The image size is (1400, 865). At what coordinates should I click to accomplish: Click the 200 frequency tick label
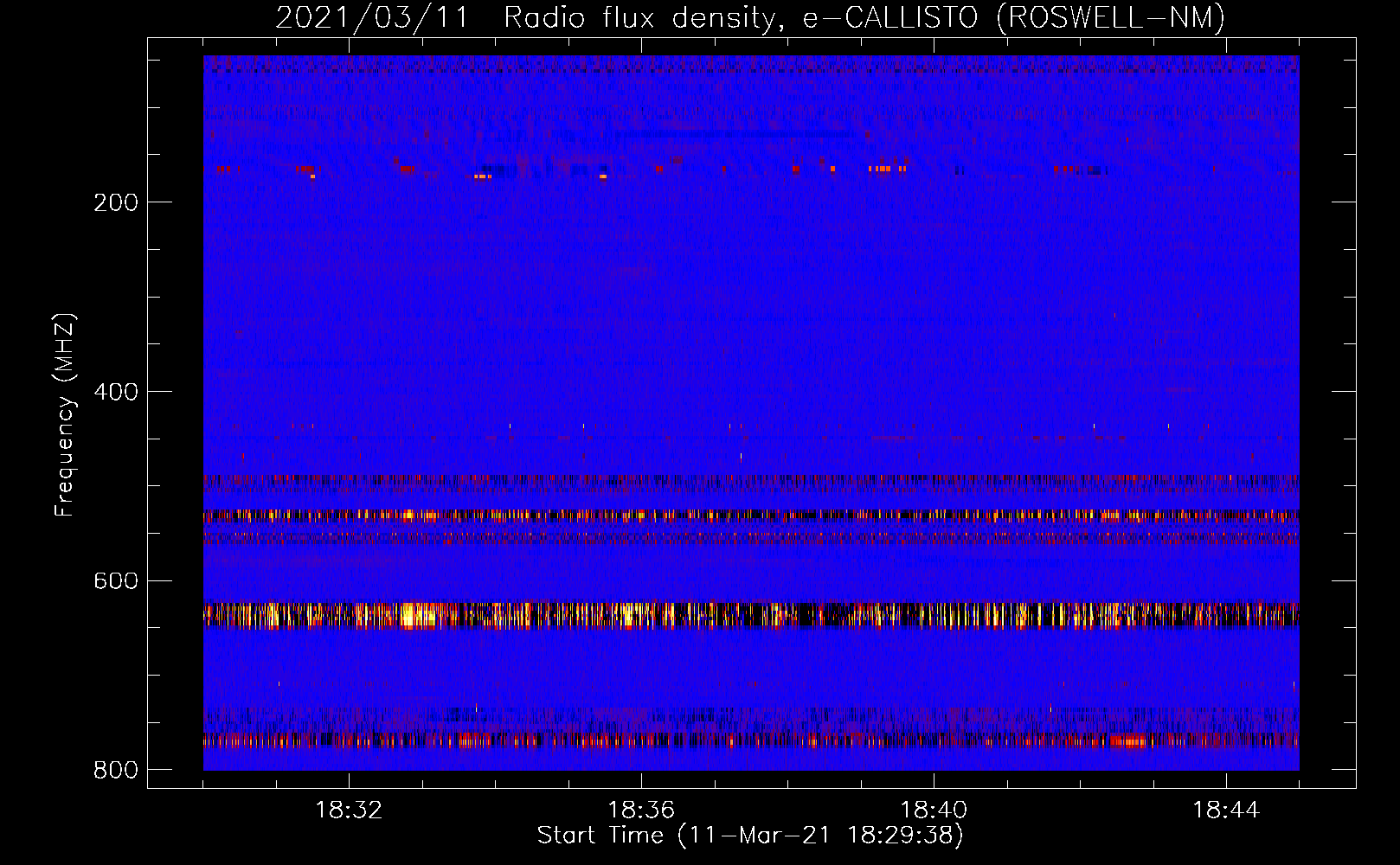[x=116, y=202]
